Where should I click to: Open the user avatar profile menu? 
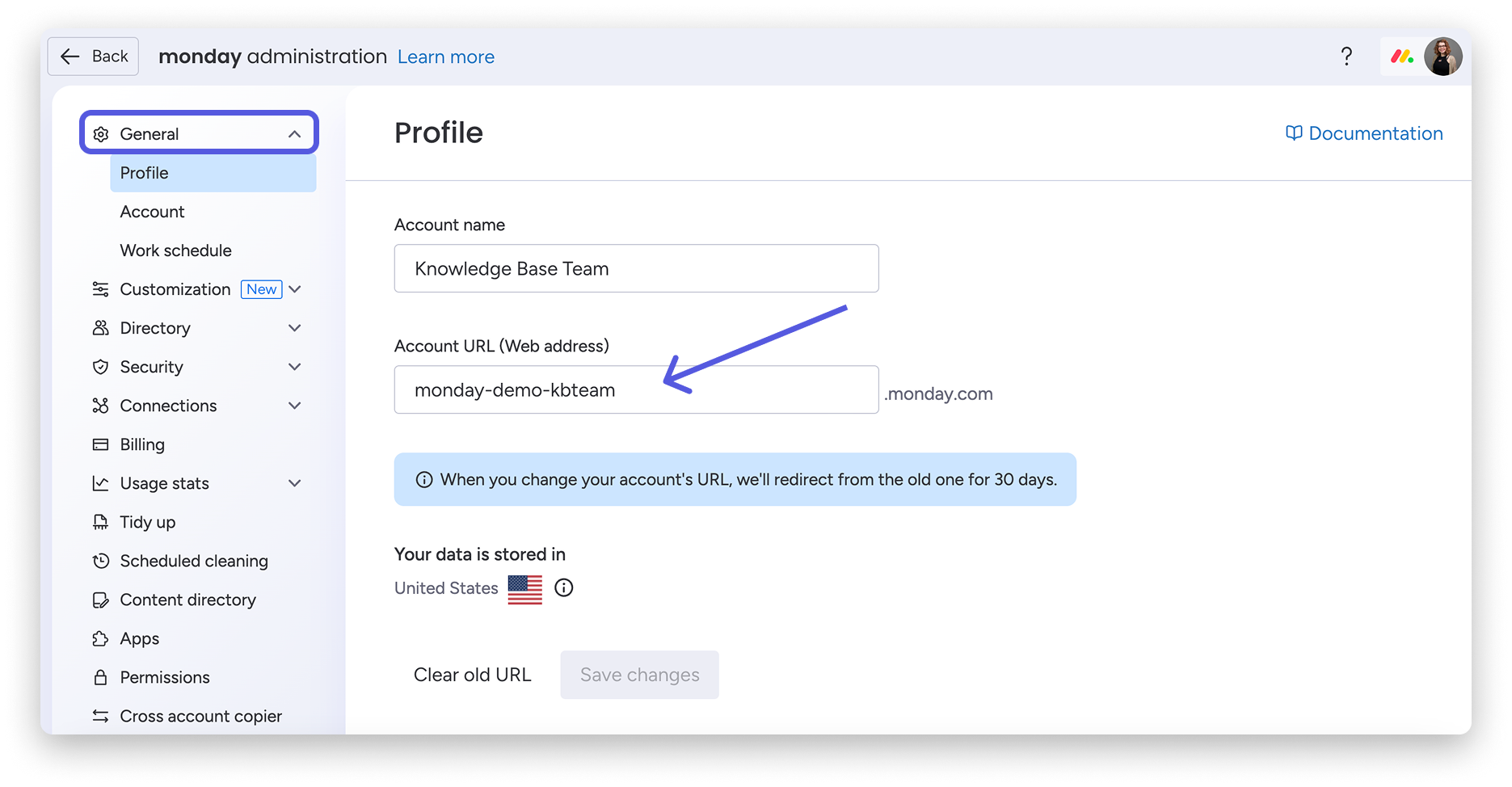coord(1443,57)
